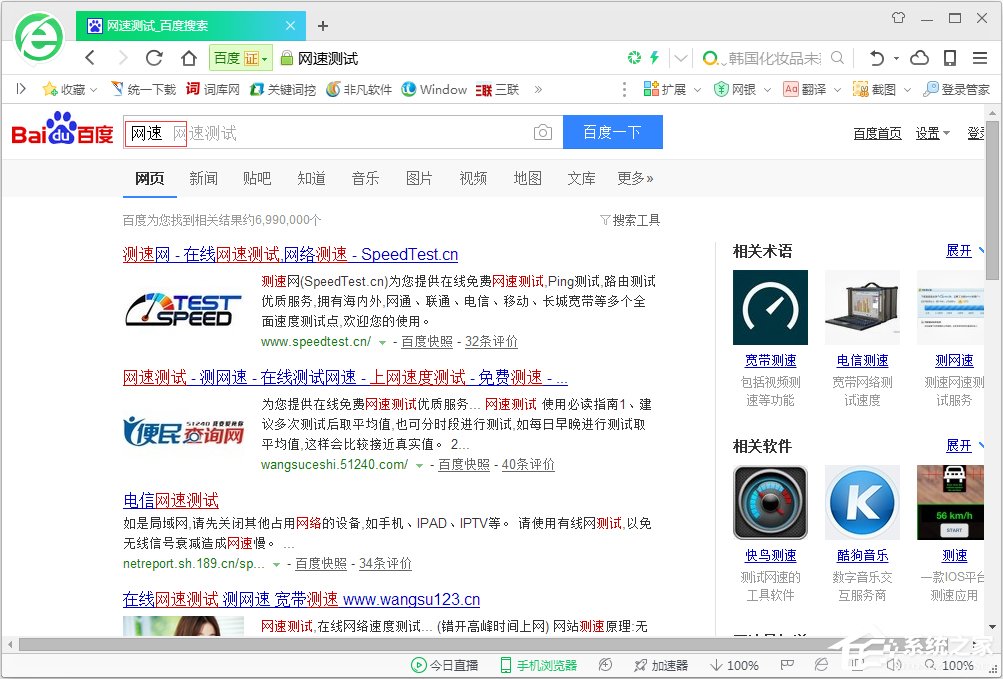Click the mobile phone sync icon near menu
The image size is (1003, 679).
click(950, 58)
